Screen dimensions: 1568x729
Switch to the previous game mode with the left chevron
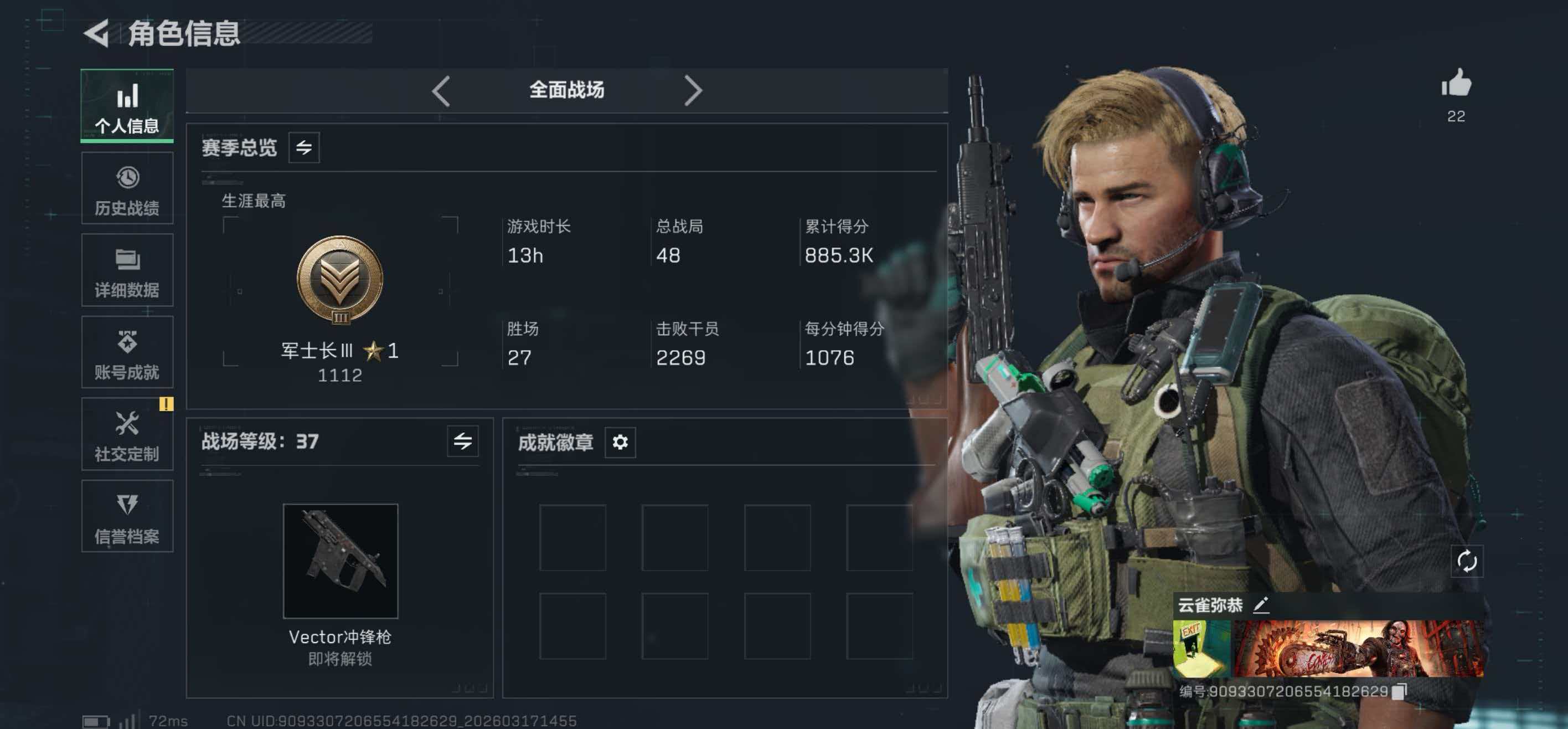click(x=441, y=91)
